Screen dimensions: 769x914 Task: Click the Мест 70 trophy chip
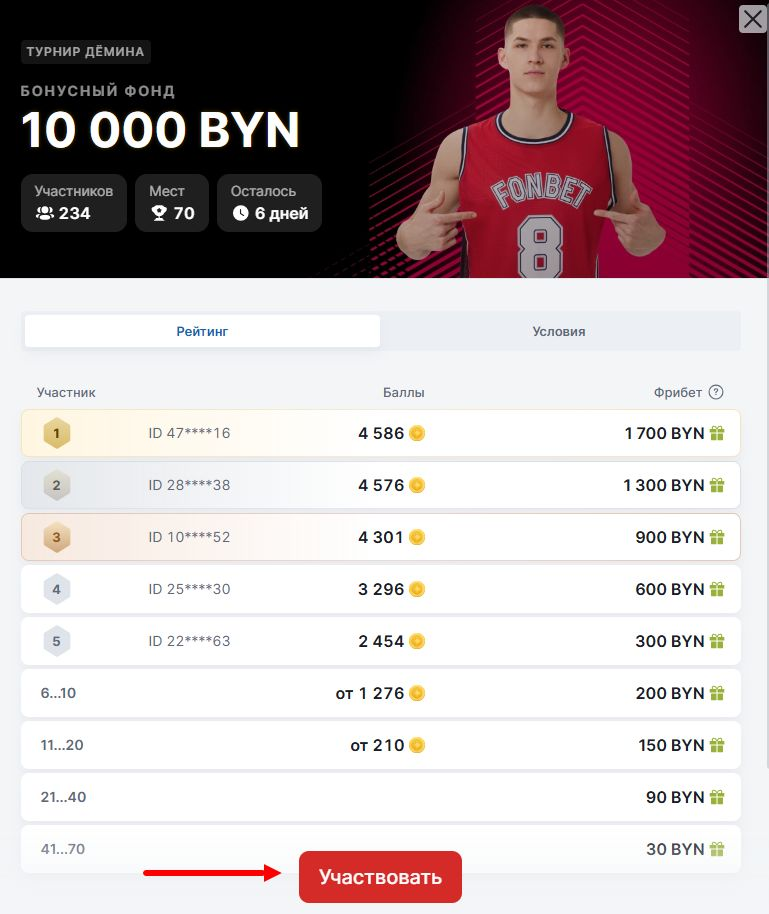[x=172, y=203]
